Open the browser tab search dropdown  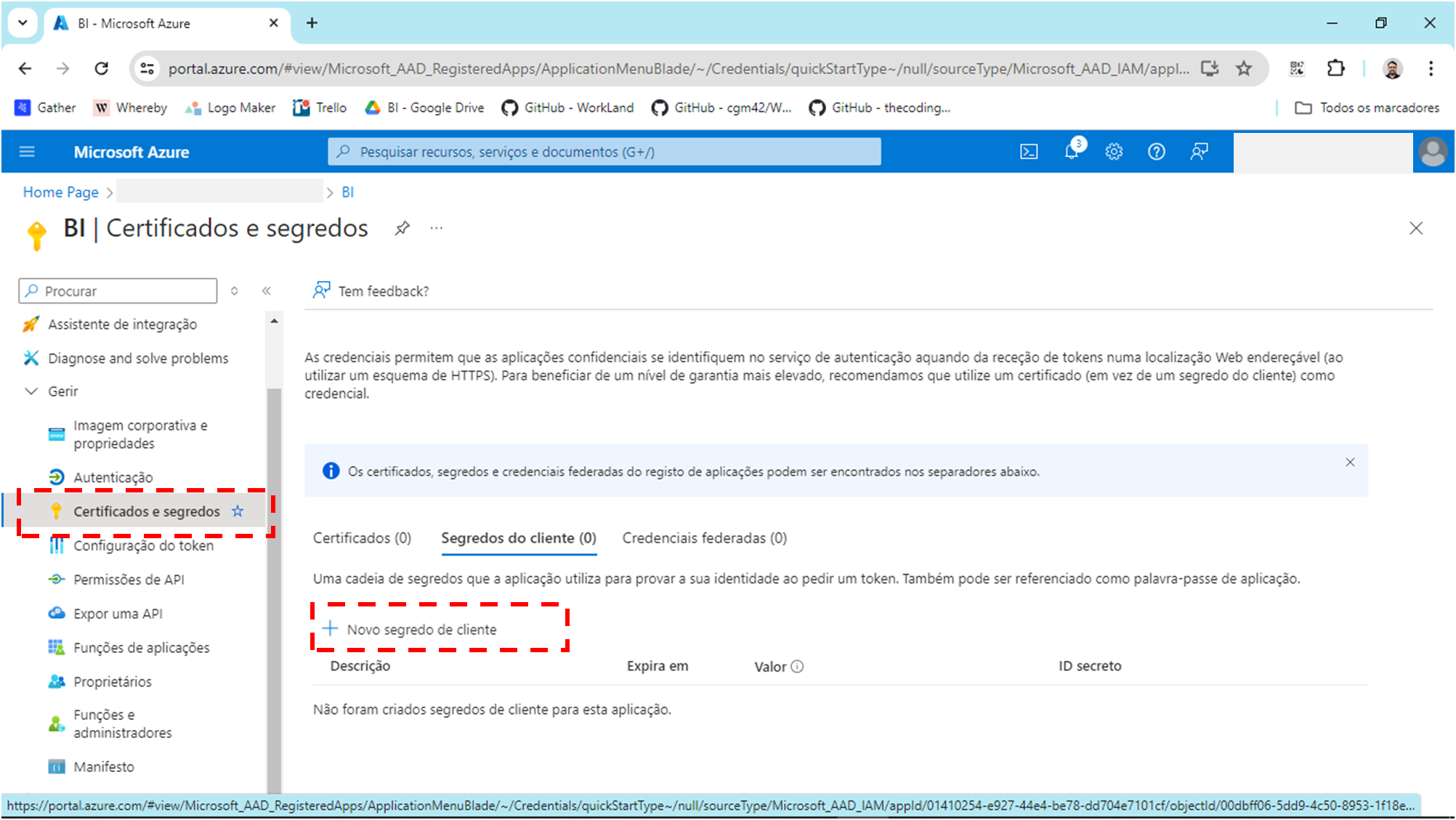[22, 23]
